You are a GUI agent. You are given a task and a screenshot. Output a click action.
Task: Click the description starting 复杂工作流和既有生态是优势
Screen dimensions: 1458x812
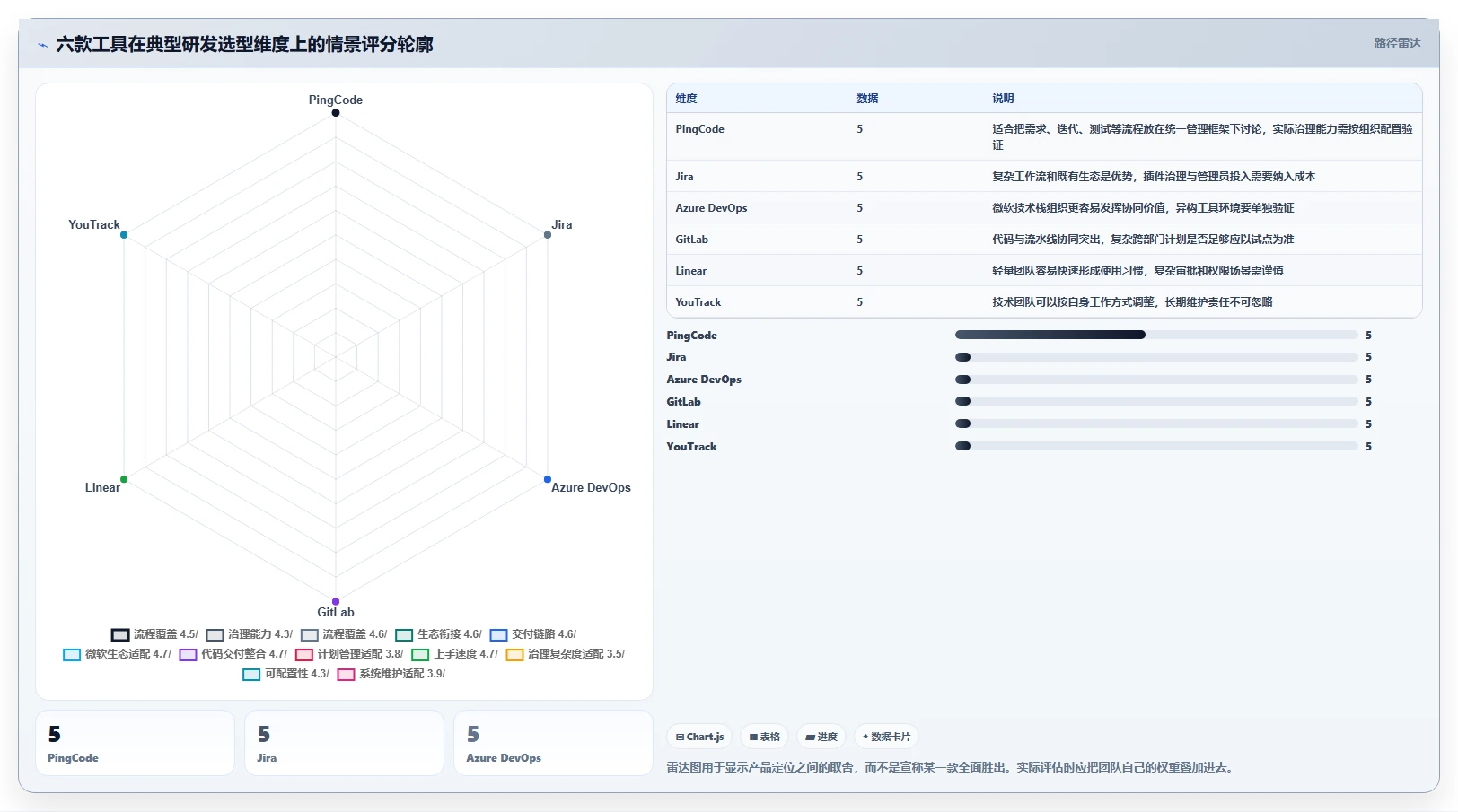tap(1154, 177)
